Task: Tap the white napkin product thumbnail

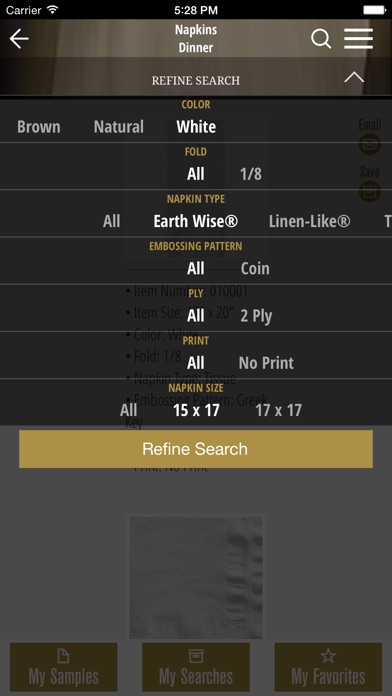Action: (x=196, y=577)
